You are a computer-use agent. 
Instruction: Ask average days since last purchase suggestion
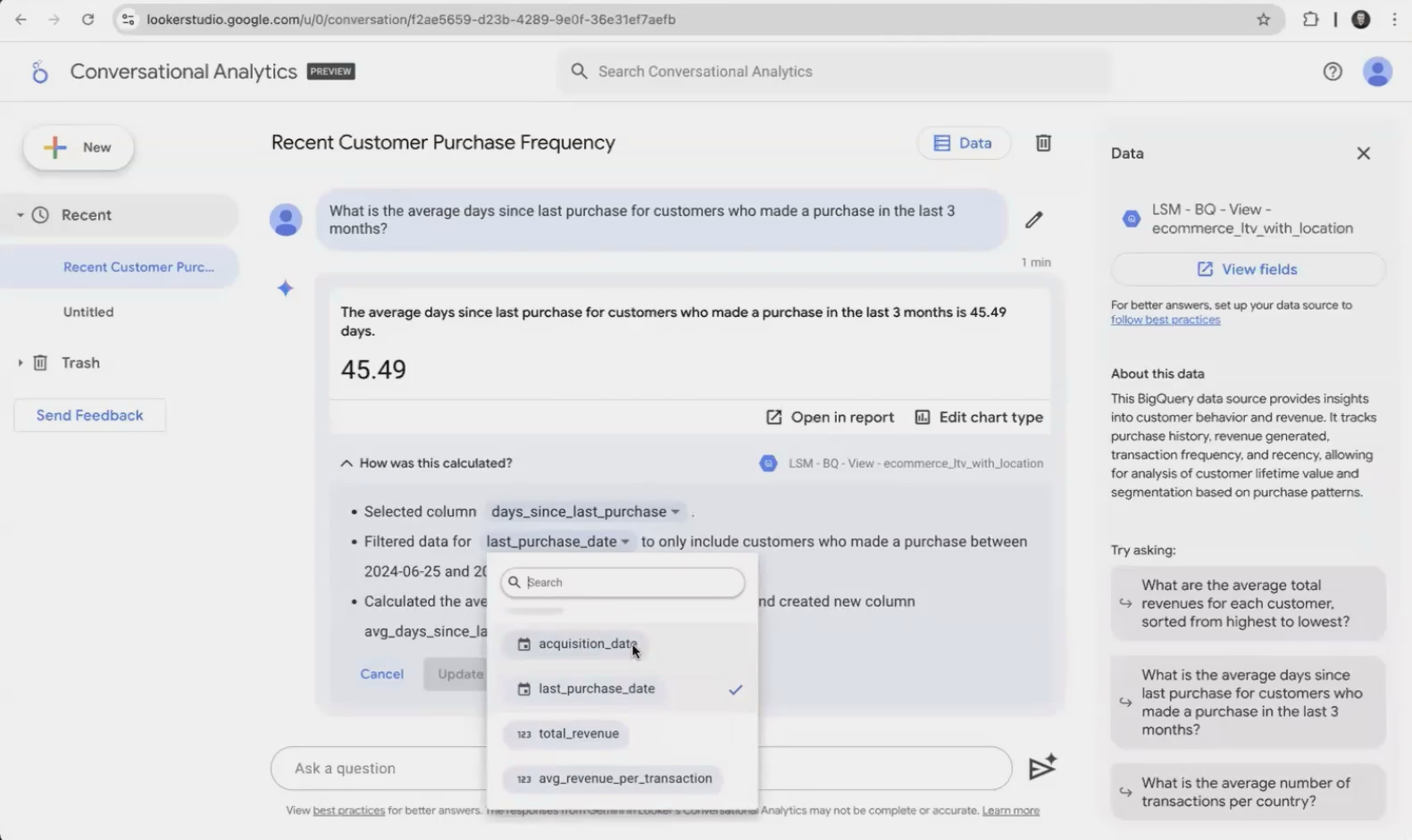(x=1248, y=703)
